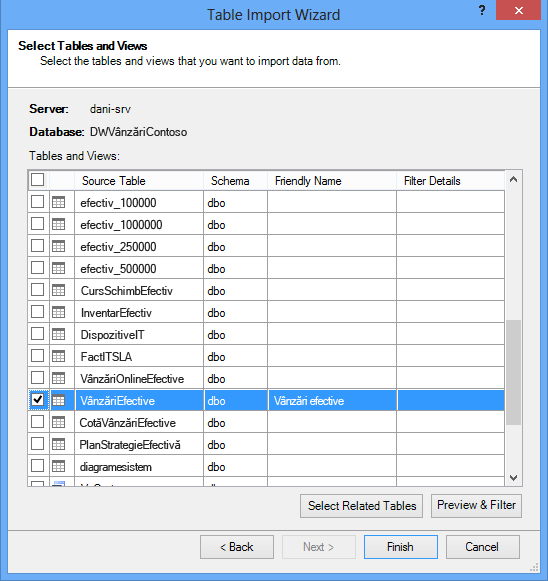Click table icon for efectiv_250000 row
Image resolution: width=548 pixels, height=581 pixels.
point(59,246)
